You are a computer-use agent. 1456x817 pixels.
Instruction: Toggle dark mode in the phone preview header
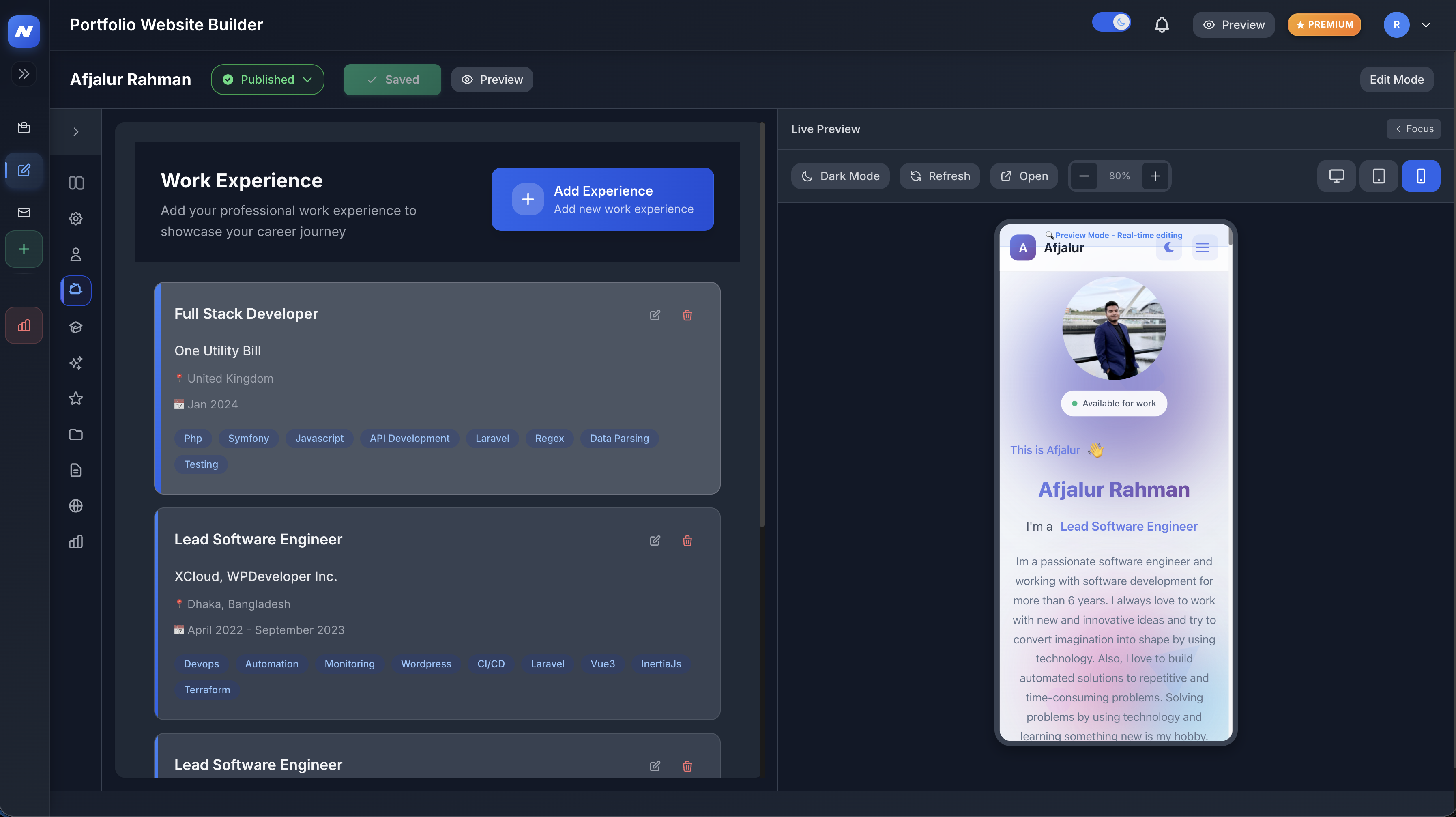tap(1169, 247)
